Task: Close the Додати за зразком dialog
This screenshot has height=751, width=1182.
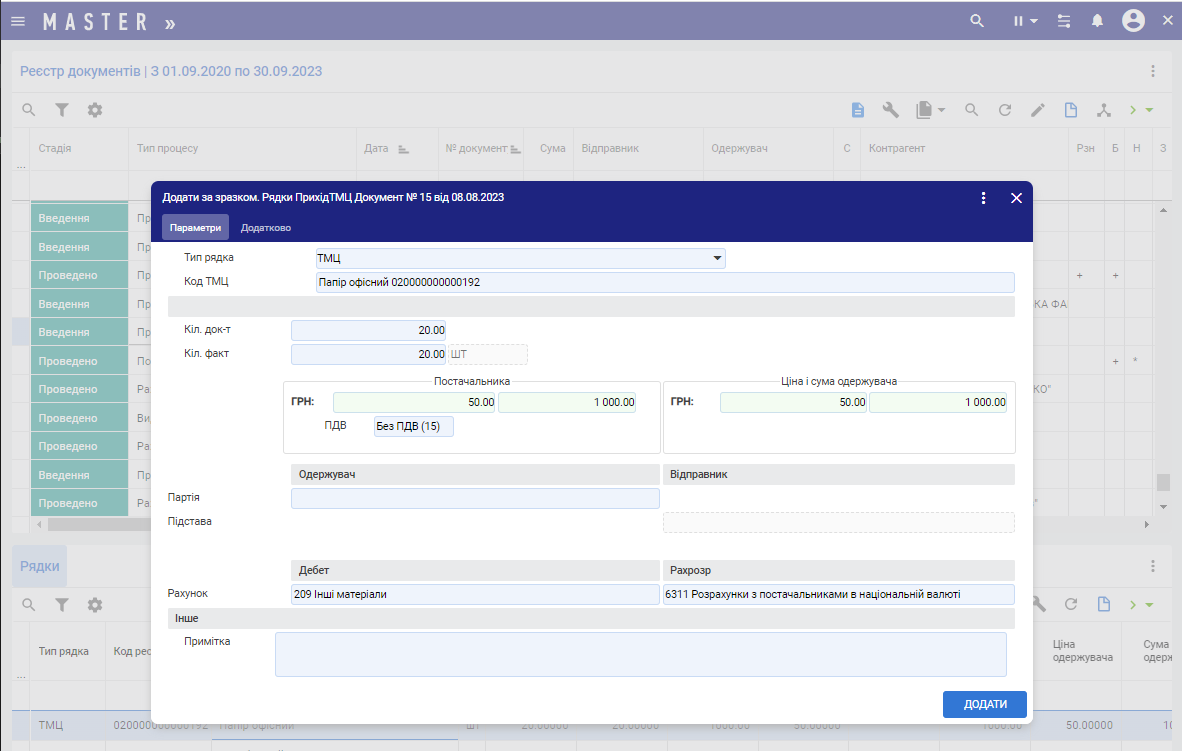Action: (x=1016, y=198)
